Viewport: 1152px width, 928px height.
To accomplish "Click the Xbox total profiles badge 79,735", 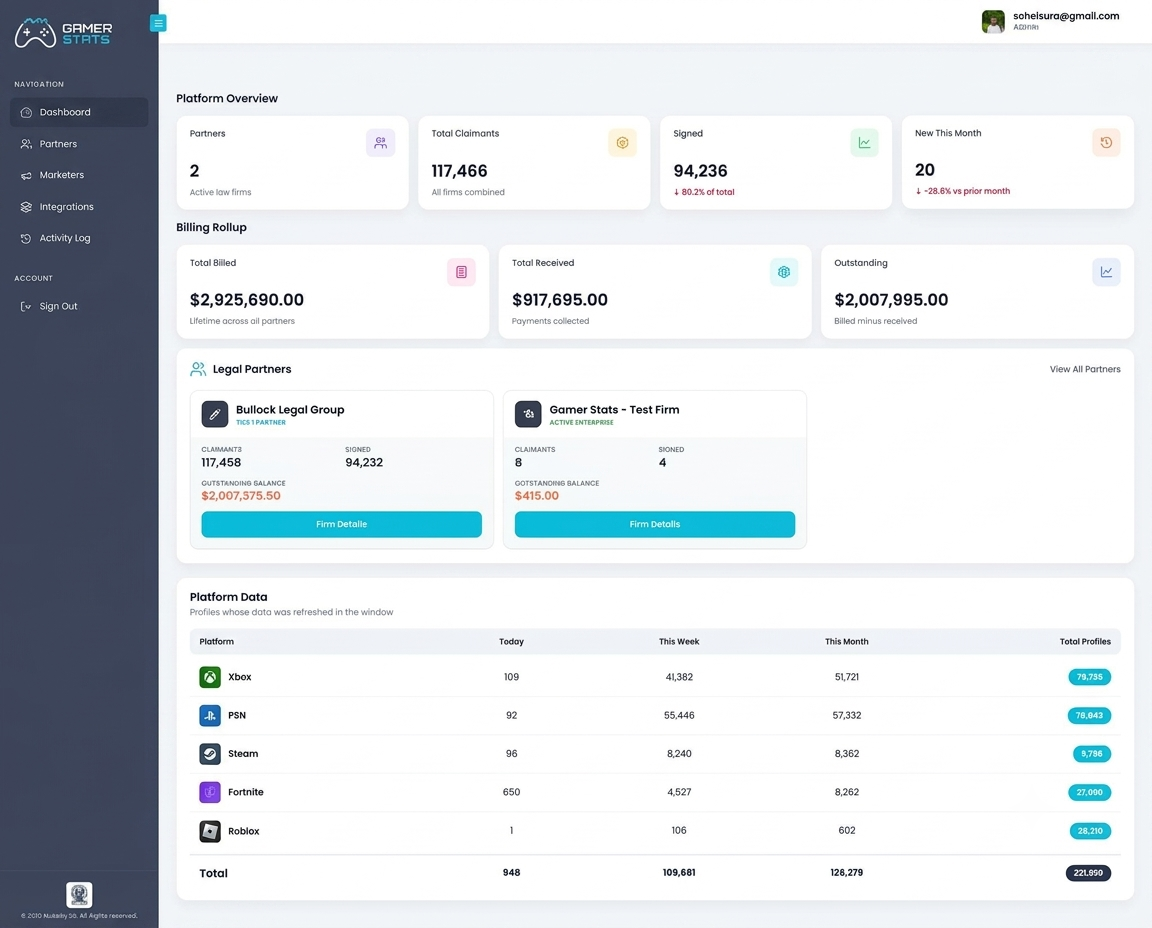I will pos(1090,677).
